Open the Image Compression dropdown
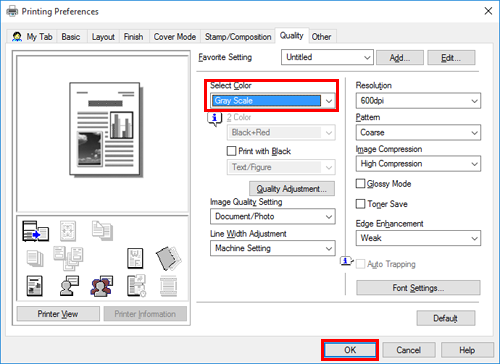This screenshot has width=500, height=364. point(418,164)
